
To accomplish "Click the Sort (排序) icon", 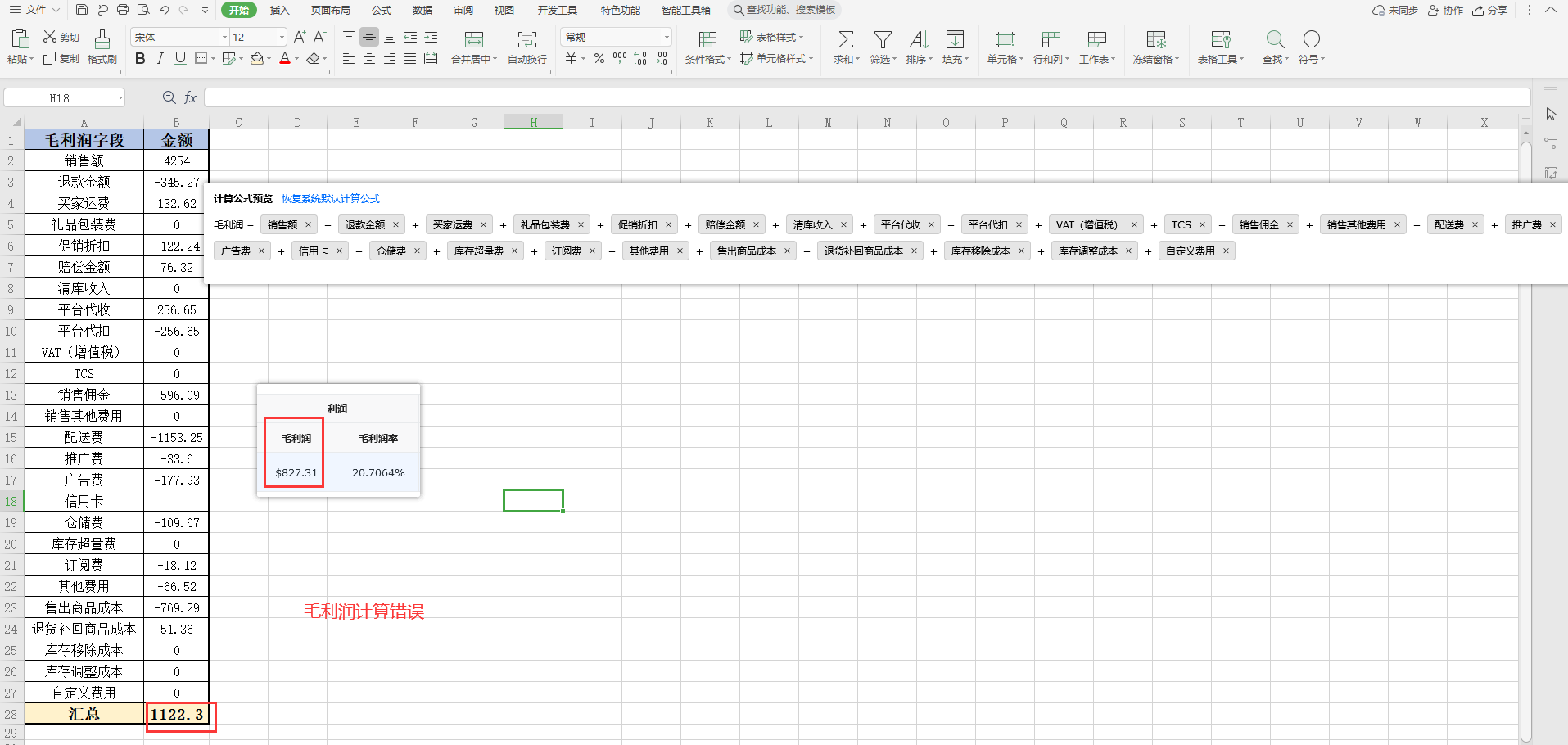I will click(x=919, y=39).
